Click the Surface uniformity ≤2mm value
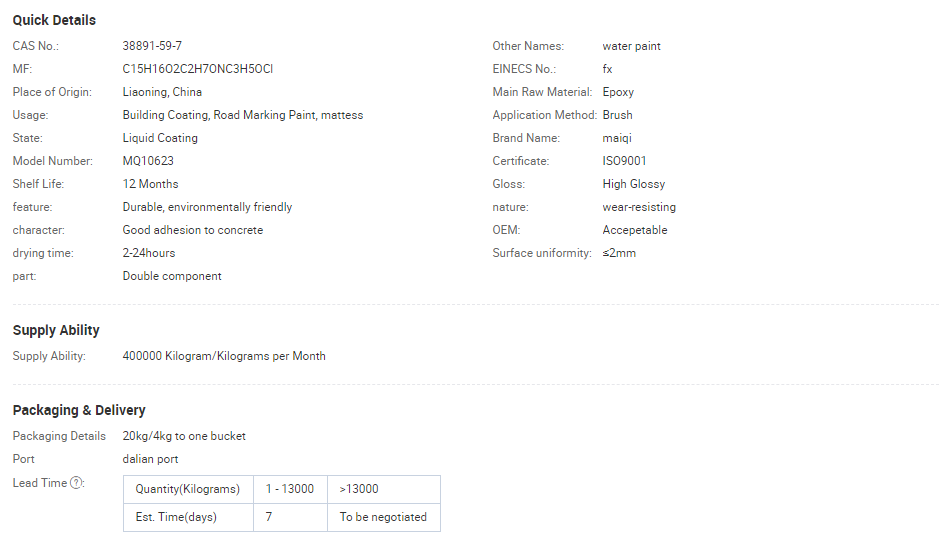 (619, 253)
